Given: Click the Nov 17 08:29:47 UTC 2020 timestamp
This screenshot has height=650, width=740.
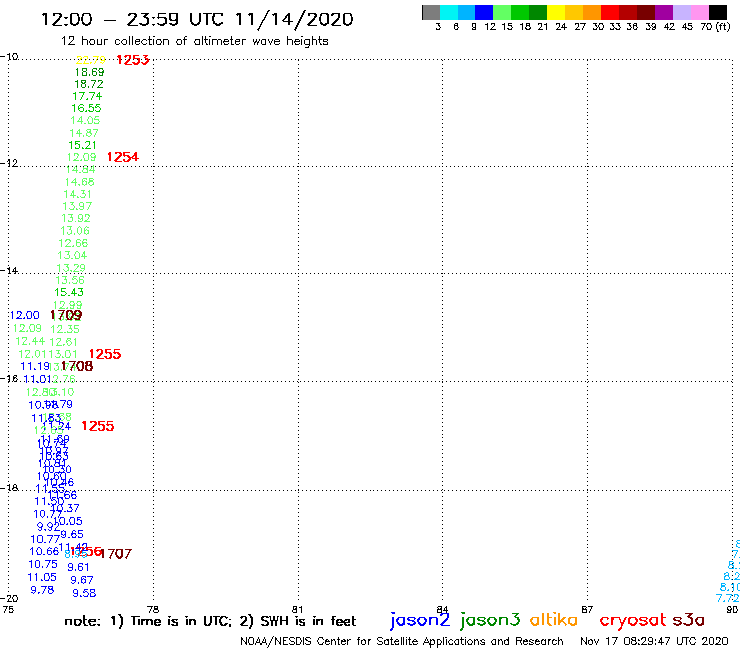Looking at the screenshot, I should (654, 641).
